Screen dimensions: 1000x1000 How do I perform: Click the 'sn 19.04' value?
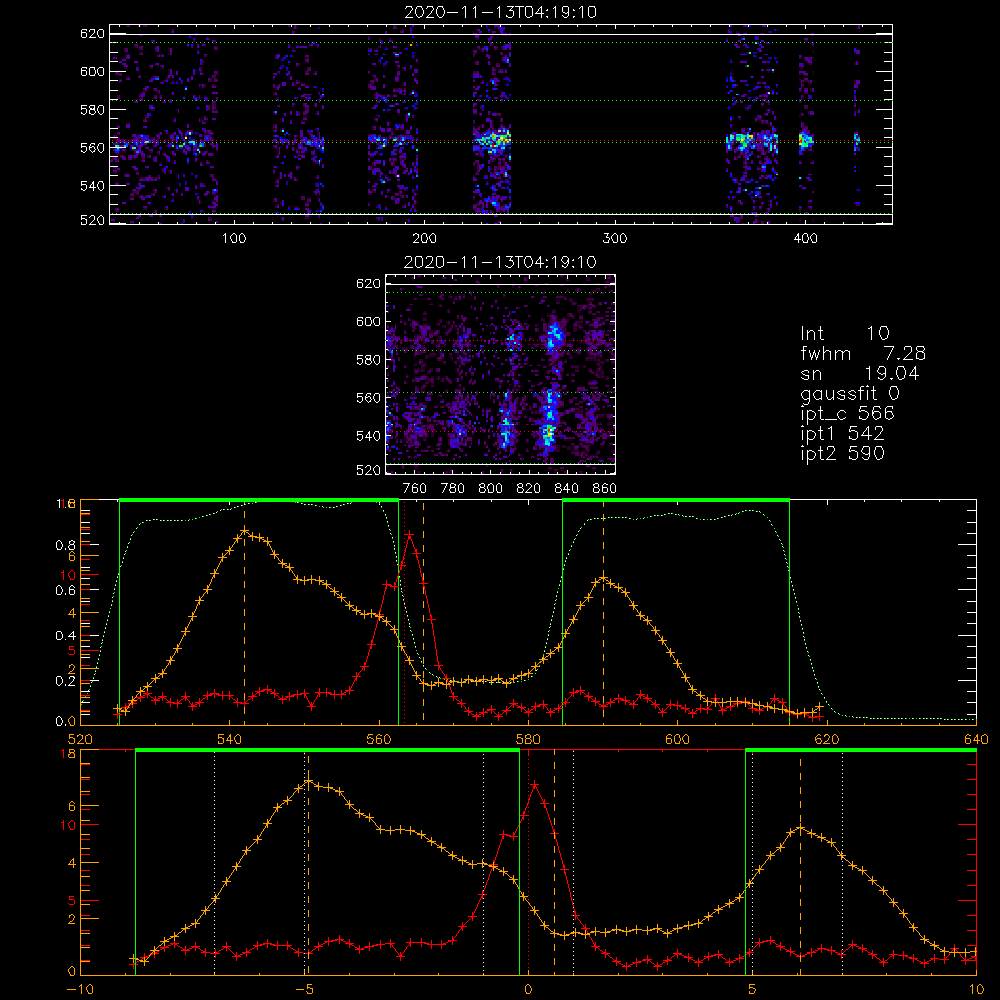[x=860, y=373]
